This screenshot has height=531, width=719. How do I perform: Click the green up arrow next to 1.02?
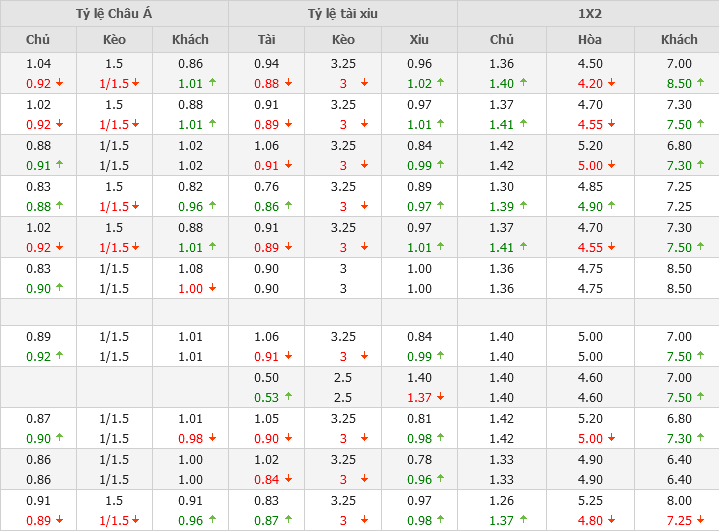441,84
